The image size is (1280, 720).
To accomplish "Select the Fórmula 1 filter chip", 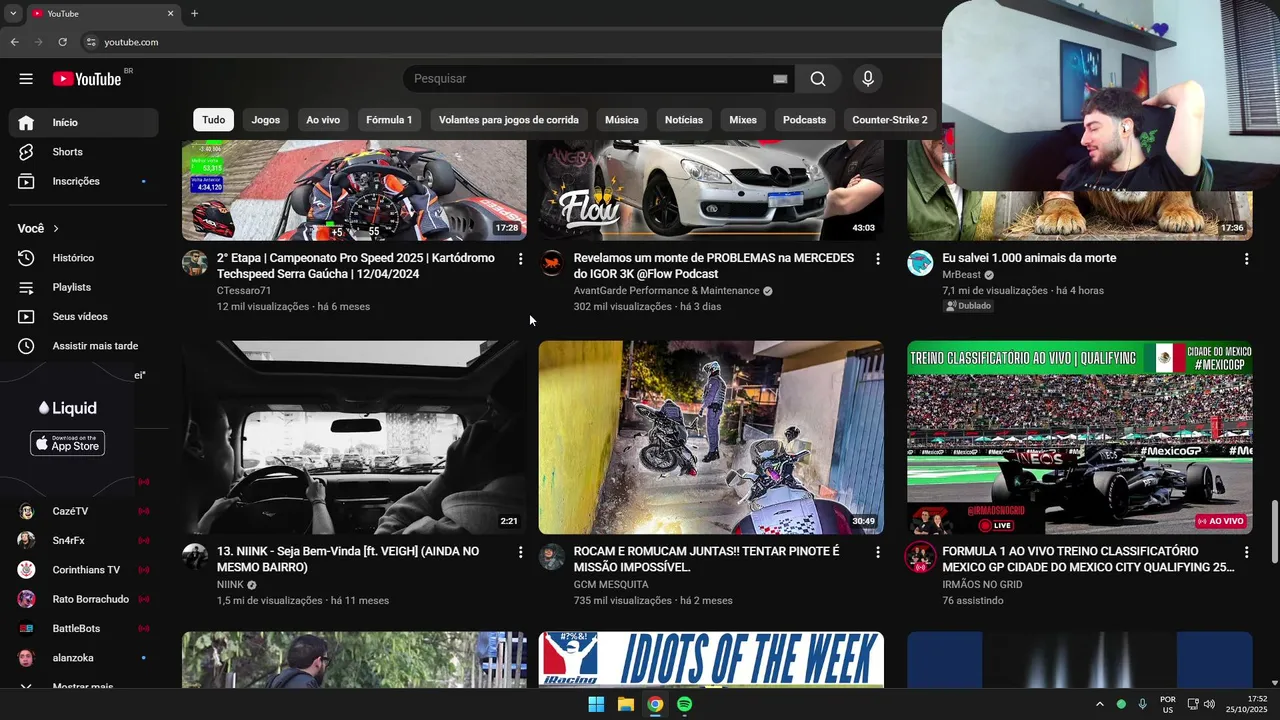I will click(x=389, y=120).
